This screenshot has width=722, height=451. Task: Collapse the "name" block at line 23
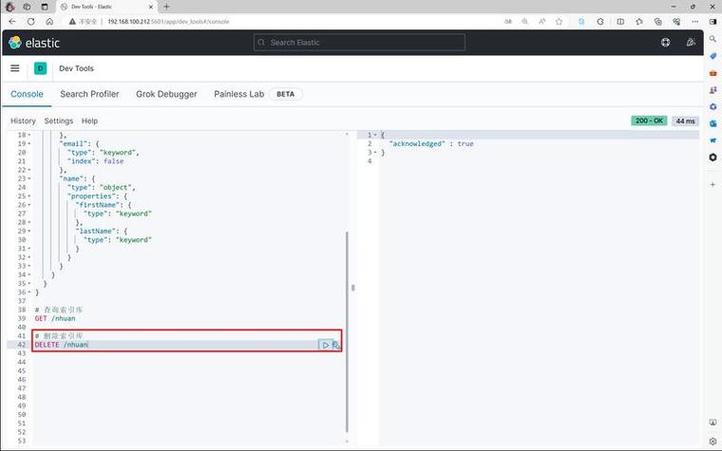[x=29, y=179]
